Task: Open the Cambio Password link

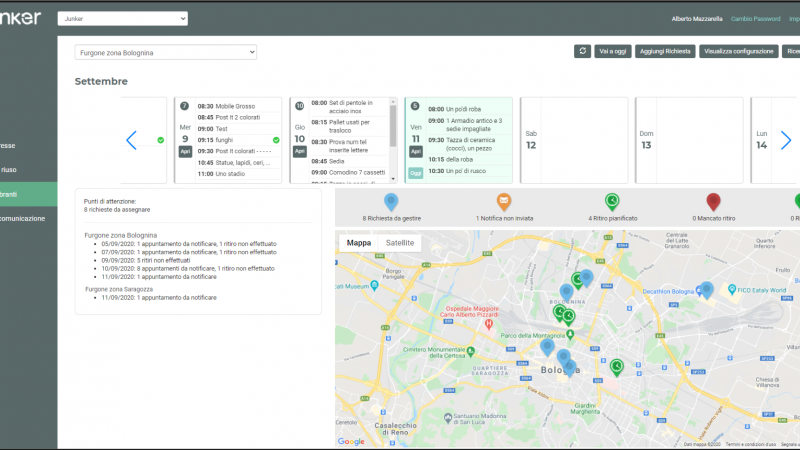Action: point(755,19)
